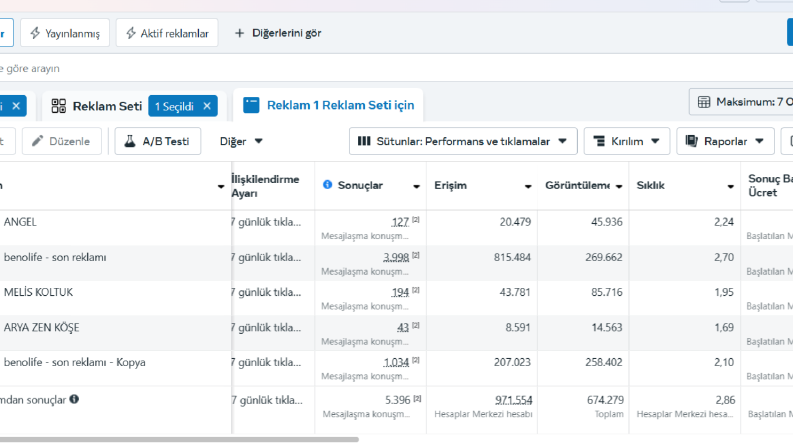Switch to the Reklam Seti tab
793x446 pixels.
coord(107,106)
